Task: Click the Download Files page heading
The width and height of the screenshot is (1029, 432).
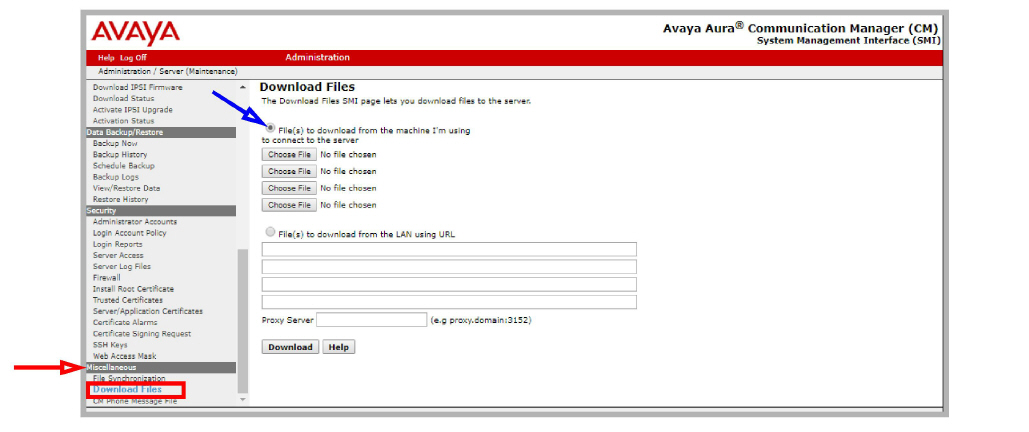Action: click(x=307, y=87)
